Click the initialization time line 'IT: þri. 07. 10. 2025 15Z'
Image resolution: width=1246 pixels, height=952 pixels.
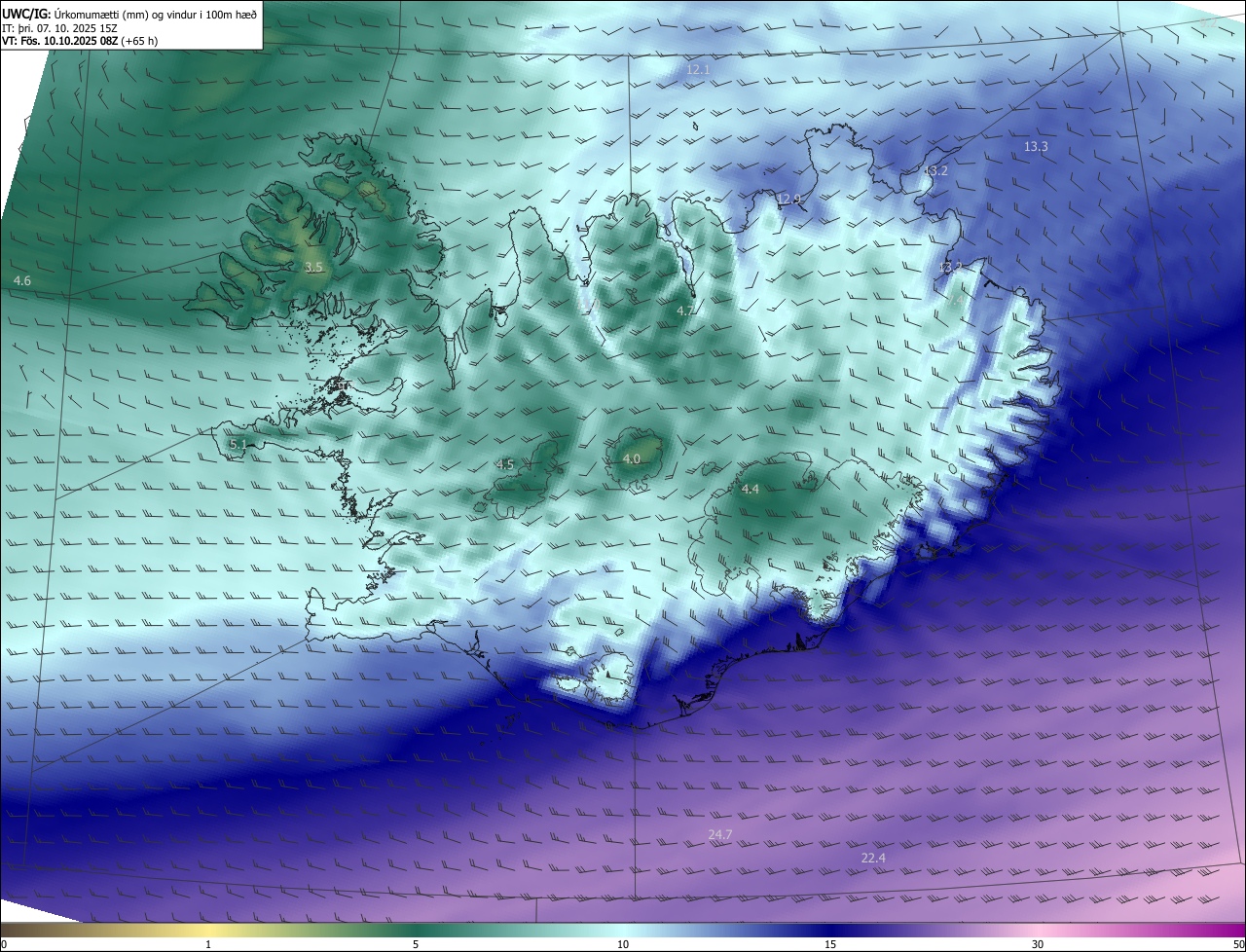[x=58, y=28]
